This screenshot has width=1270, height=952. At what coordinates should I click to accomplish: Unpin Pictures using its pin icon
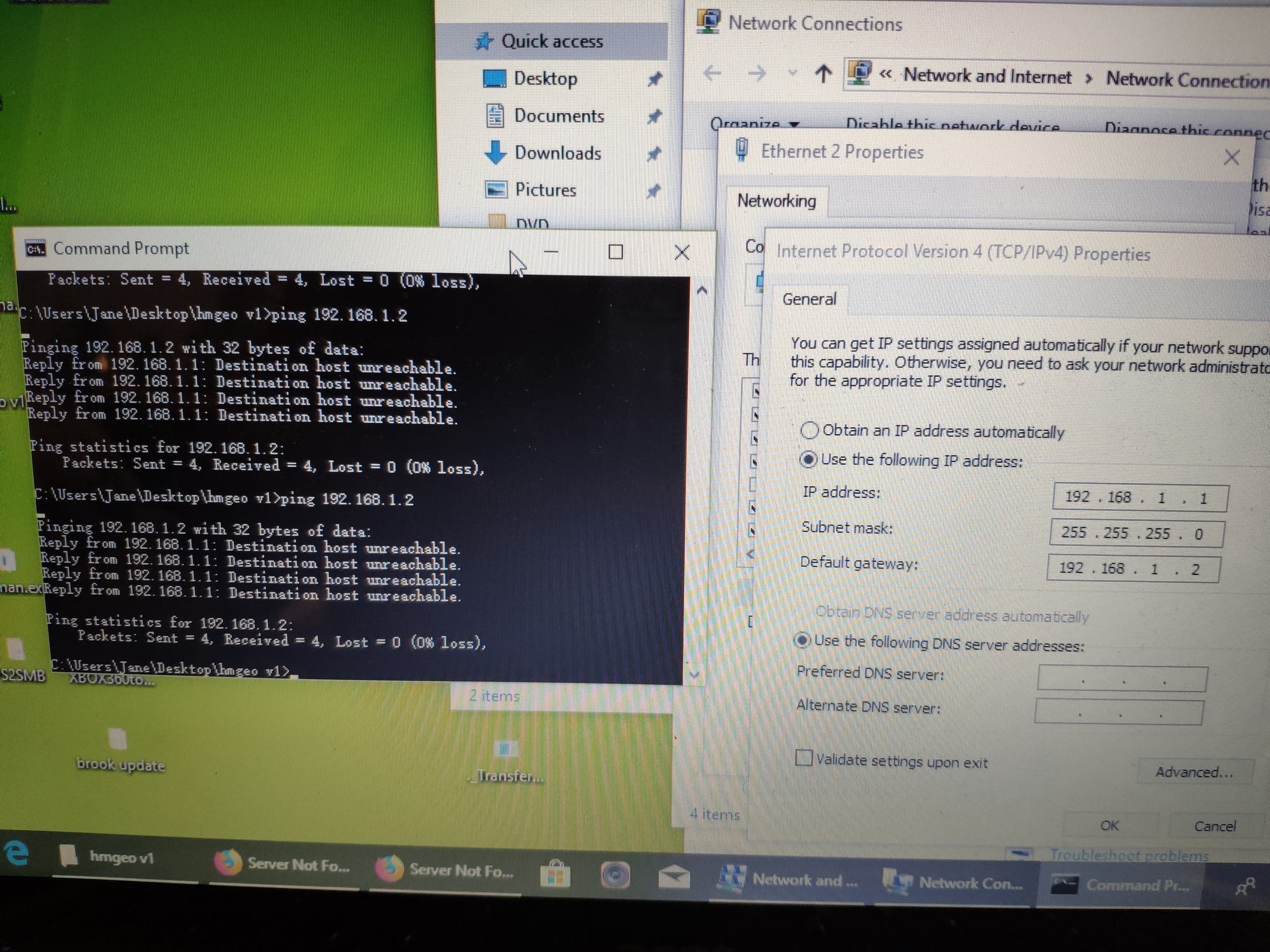click(x=653, y=191)
